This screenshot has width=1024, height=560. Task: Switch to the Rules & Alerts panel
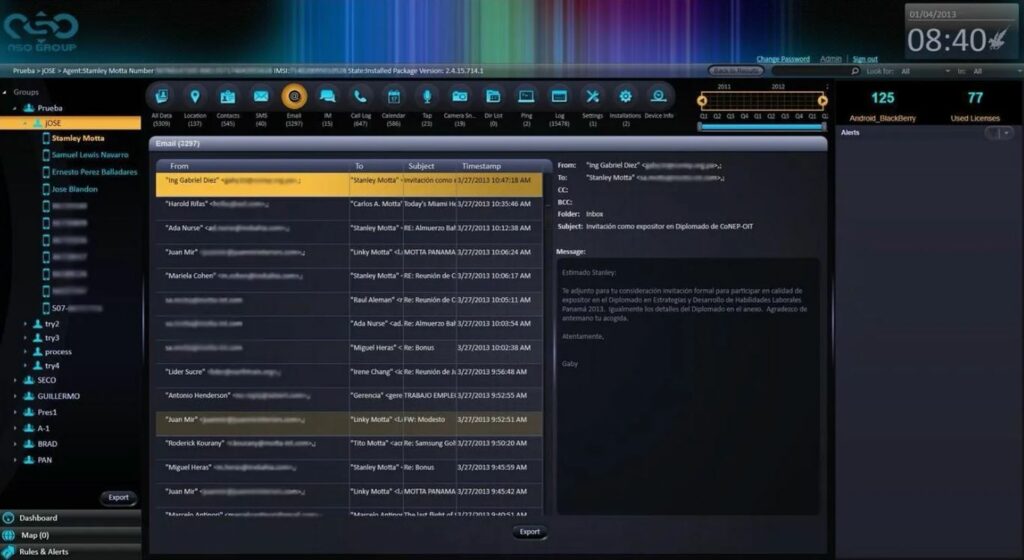(71, 552)
